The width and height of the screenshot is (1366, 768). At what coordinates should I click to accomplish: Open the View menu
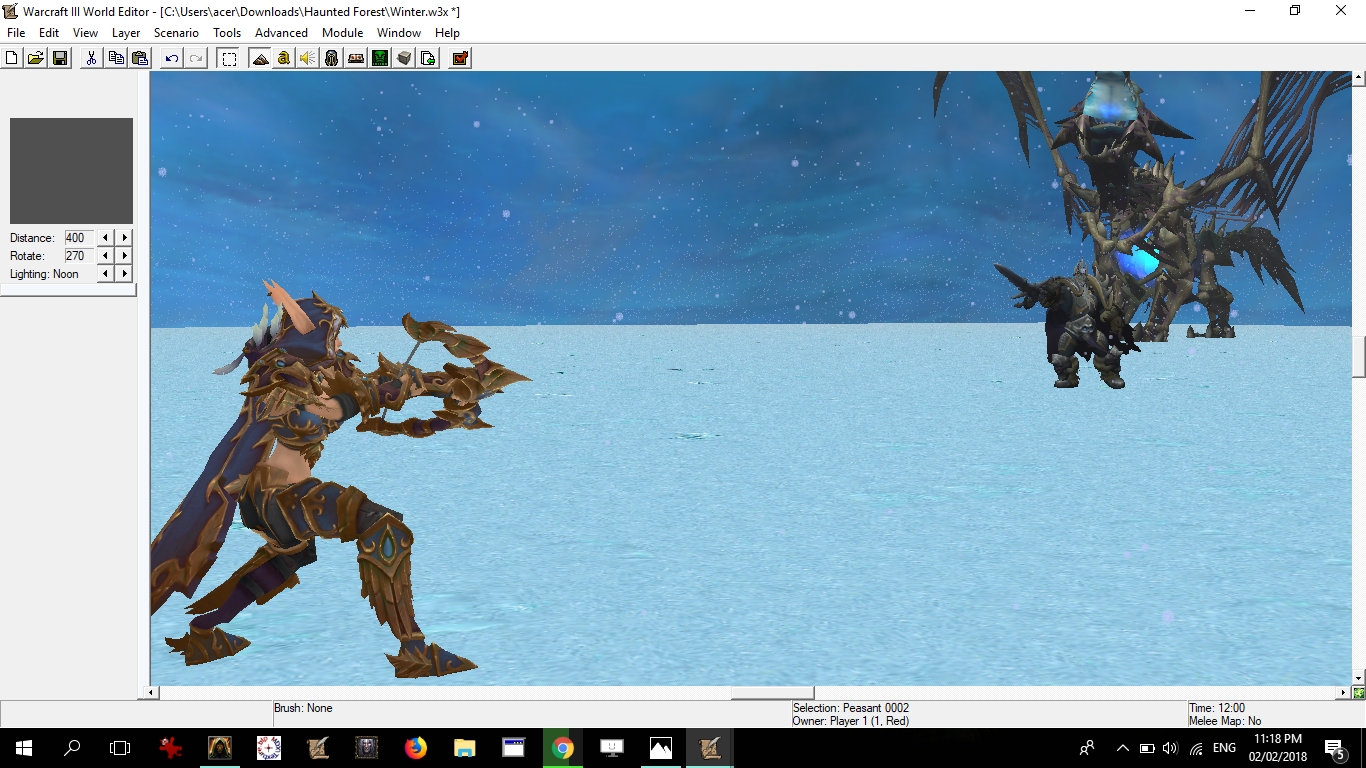click(x=85, y=33)
